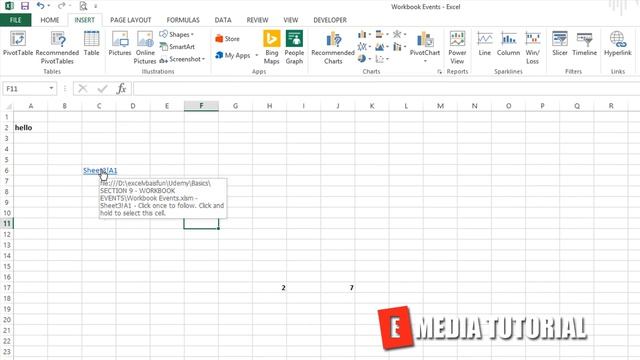640x360 pixels.
Task: Open the My Apps dropdown arrow
Action: click(x=257, y=55)
